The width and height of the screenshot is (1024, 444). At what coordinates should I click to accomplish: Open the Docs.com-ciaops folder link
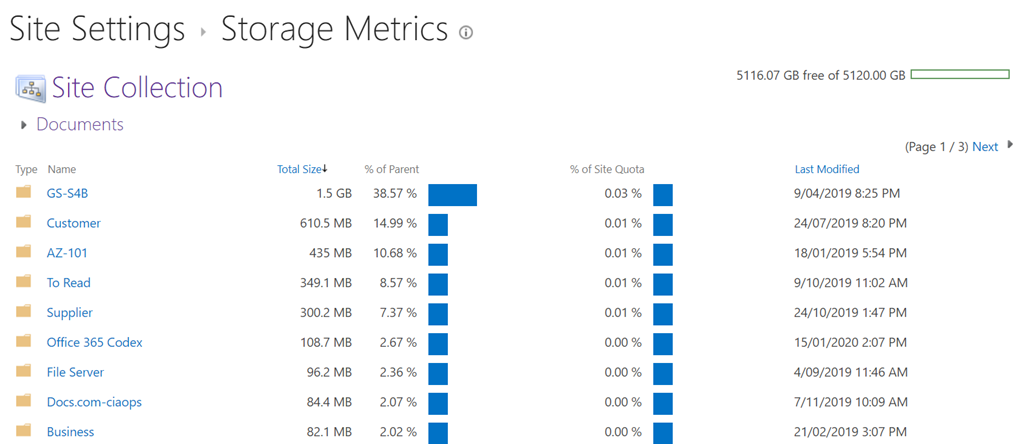click(94, 402)
